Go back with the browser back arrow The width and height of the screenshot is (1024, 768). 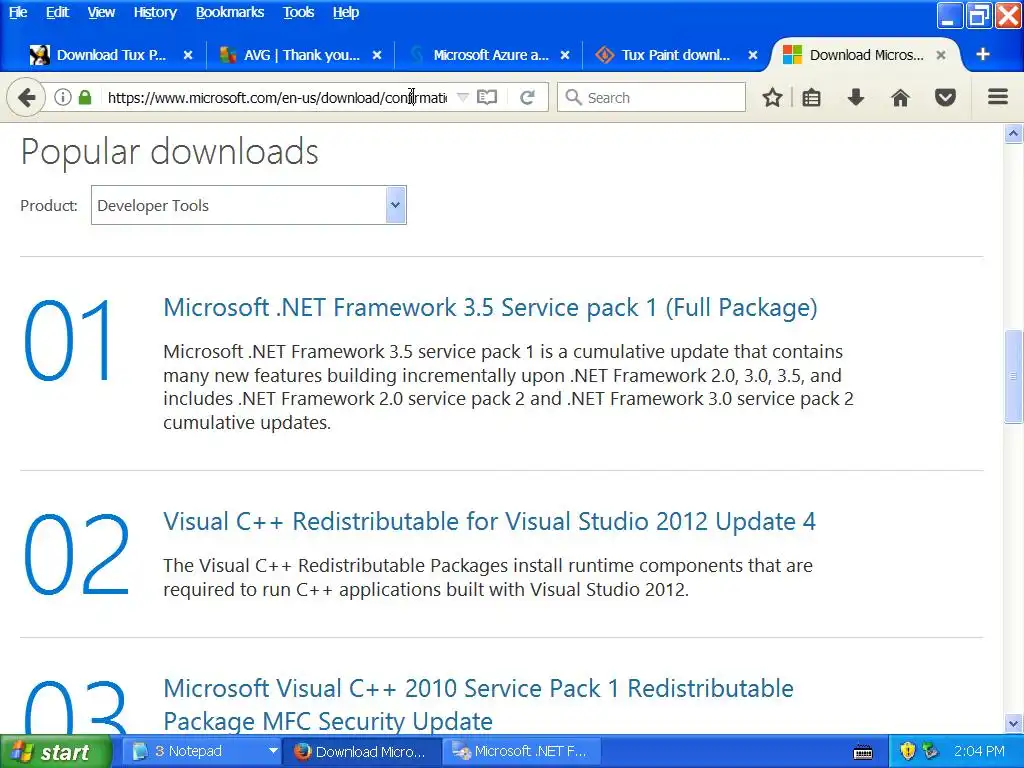click(x=26, y=98)
